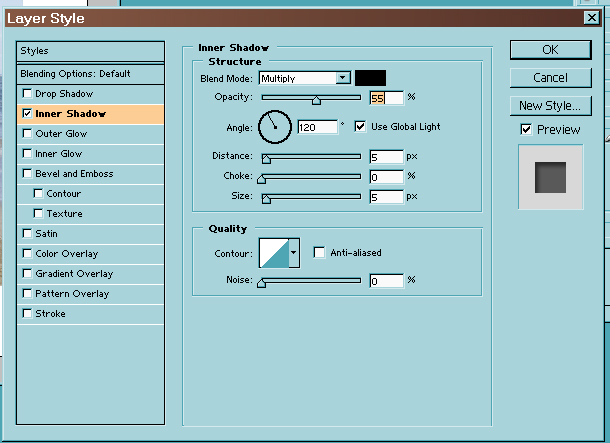Toggle Use Global Light checkbox

click(361, 127)
